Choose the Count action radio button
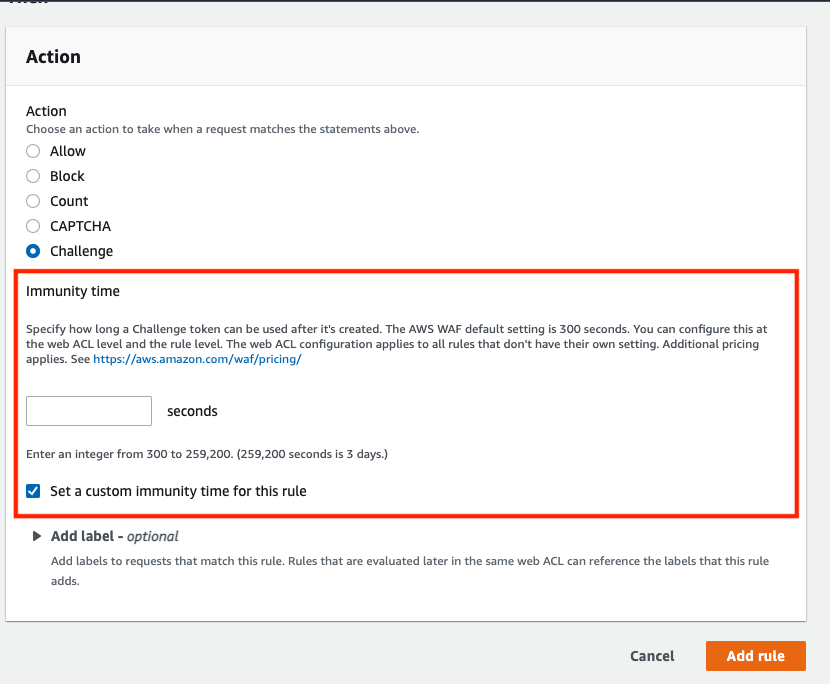The width and height of the screenshot is (830, 684). coord(33,201)
